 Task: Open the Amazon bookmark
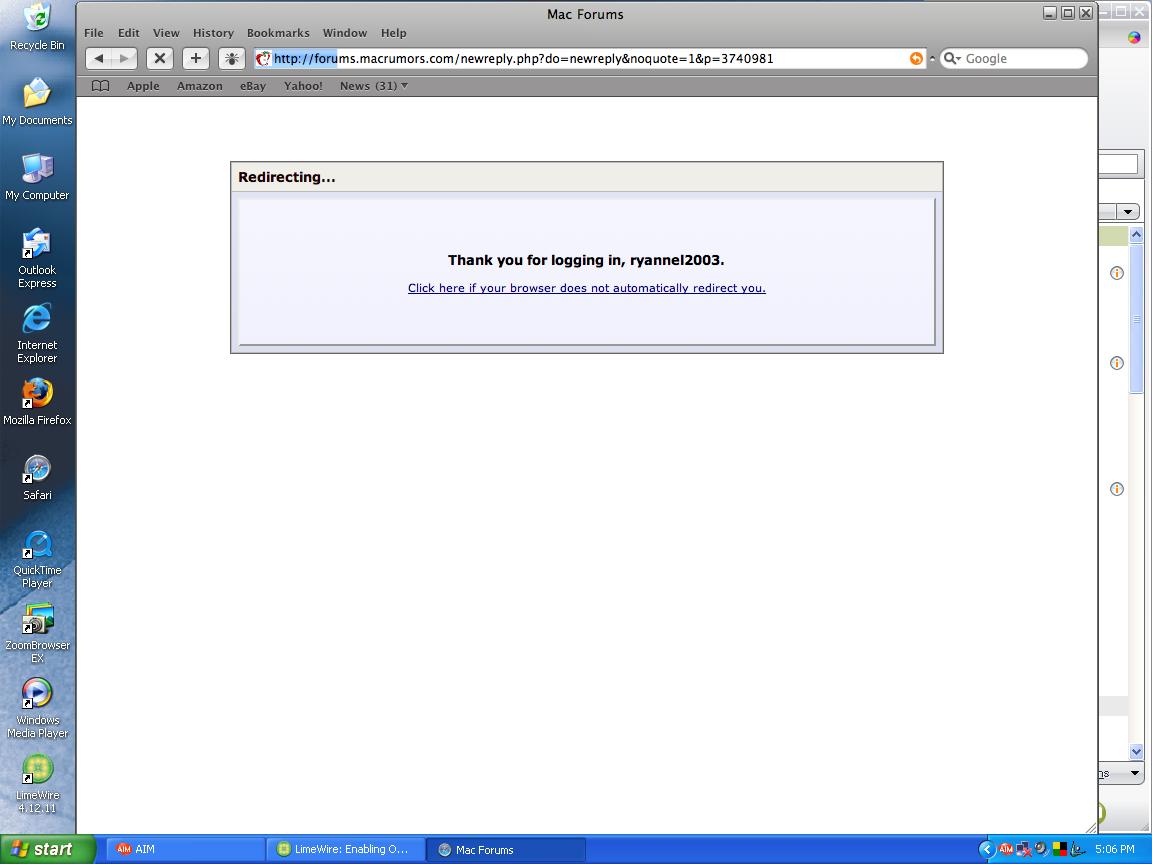pyautogui.click(x=200, y=86)
